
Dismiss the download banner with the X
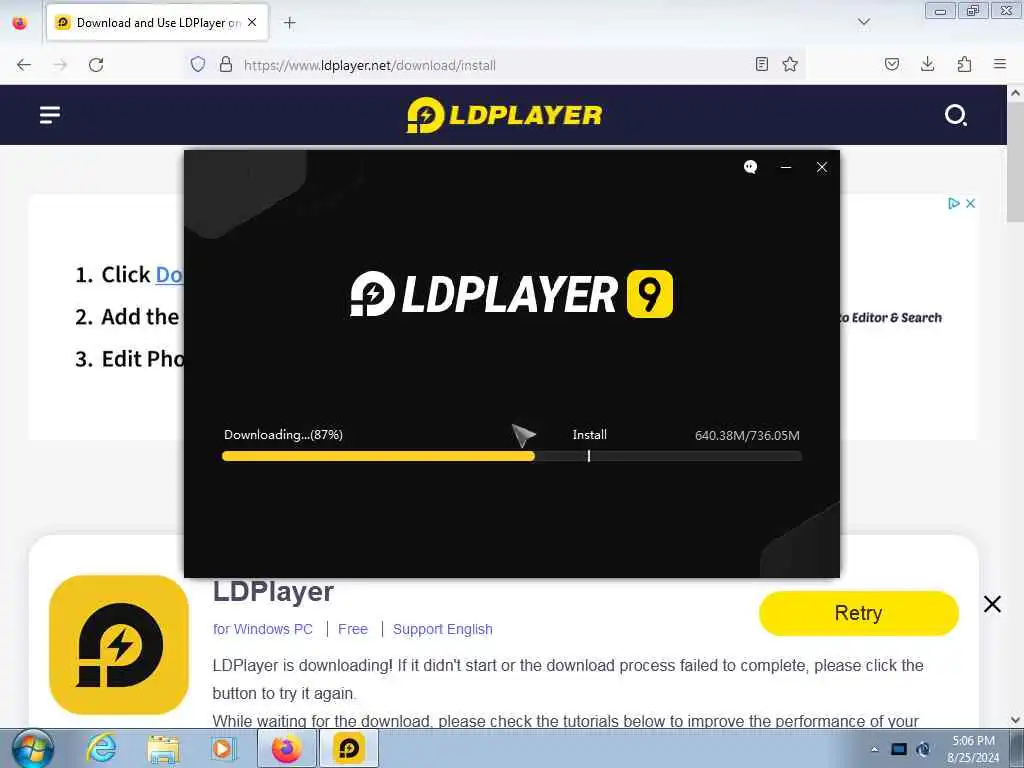coord(992,604)
